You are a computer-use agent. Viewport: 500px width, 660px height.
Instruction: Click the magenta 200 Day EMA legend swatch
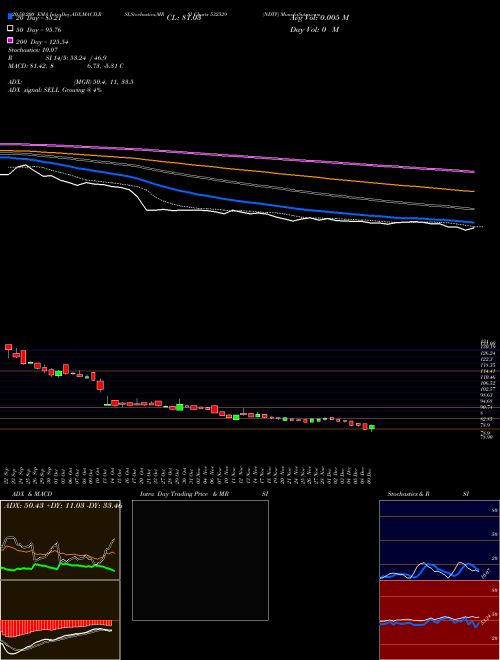tap(10, 40)
